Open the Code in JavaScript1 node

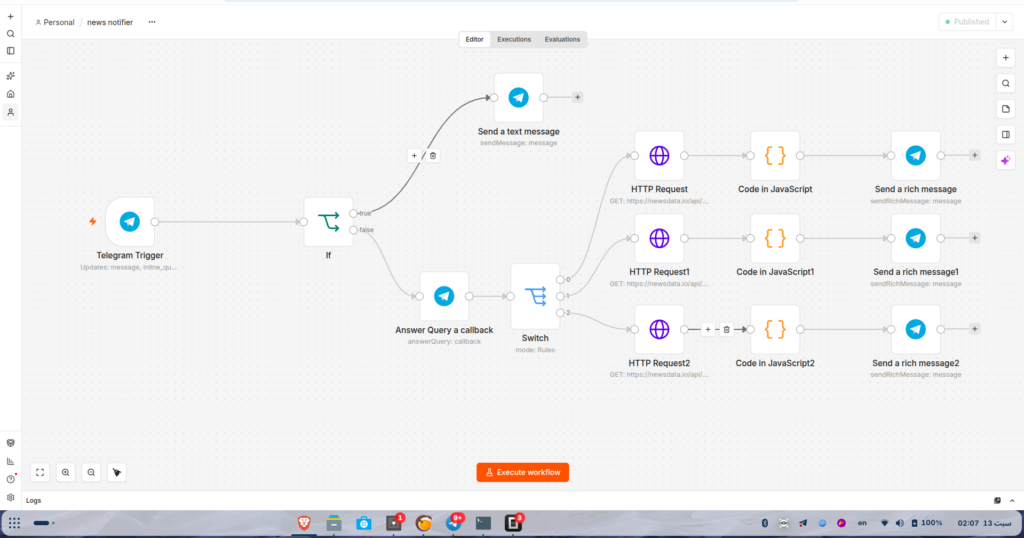click(775, 238)
